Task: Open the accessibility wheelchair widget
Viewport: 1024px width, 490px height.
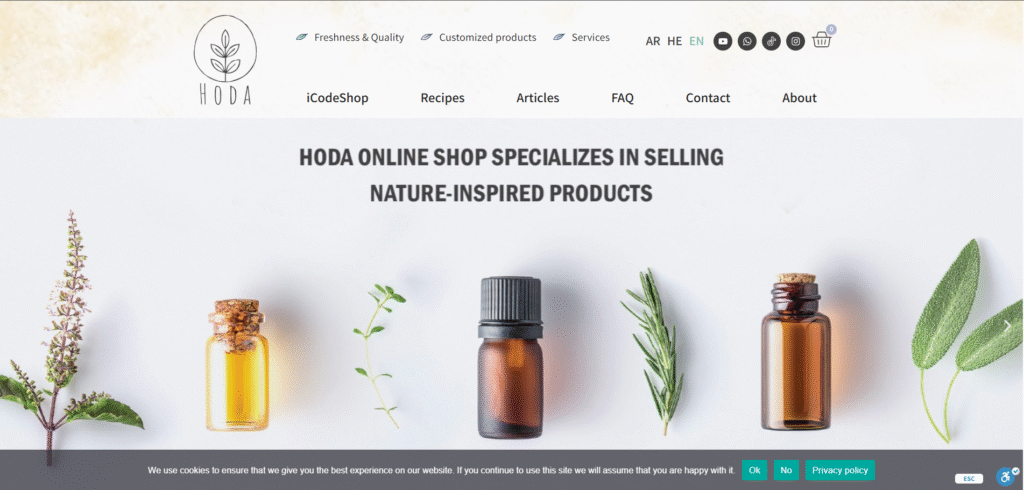Action: tap(1006, 476)
